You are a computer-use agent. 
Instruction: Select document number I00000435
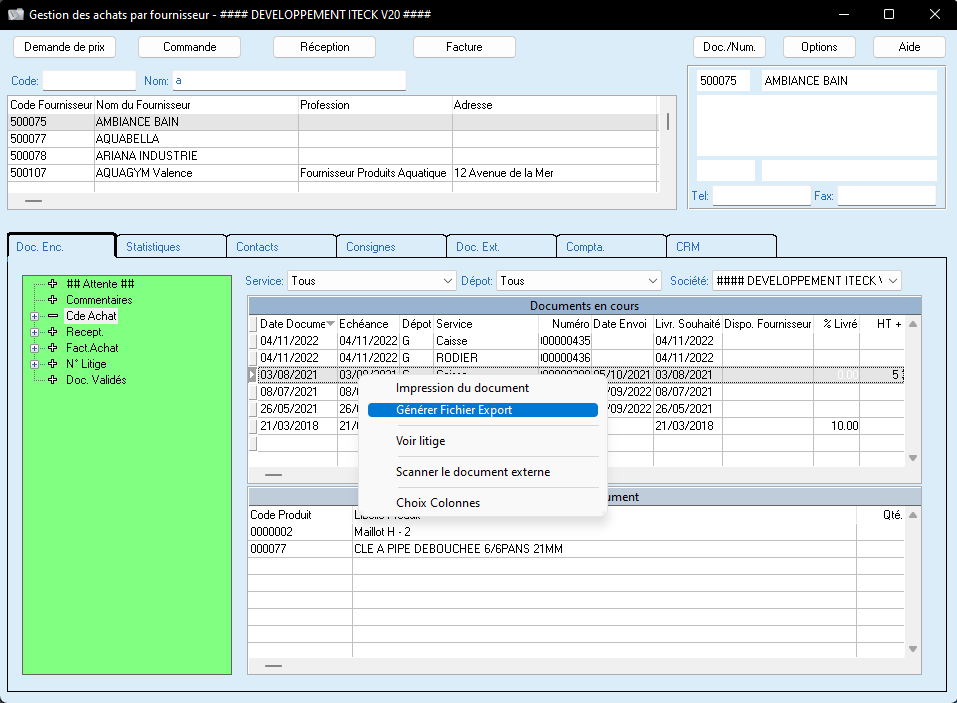[566, 341]
